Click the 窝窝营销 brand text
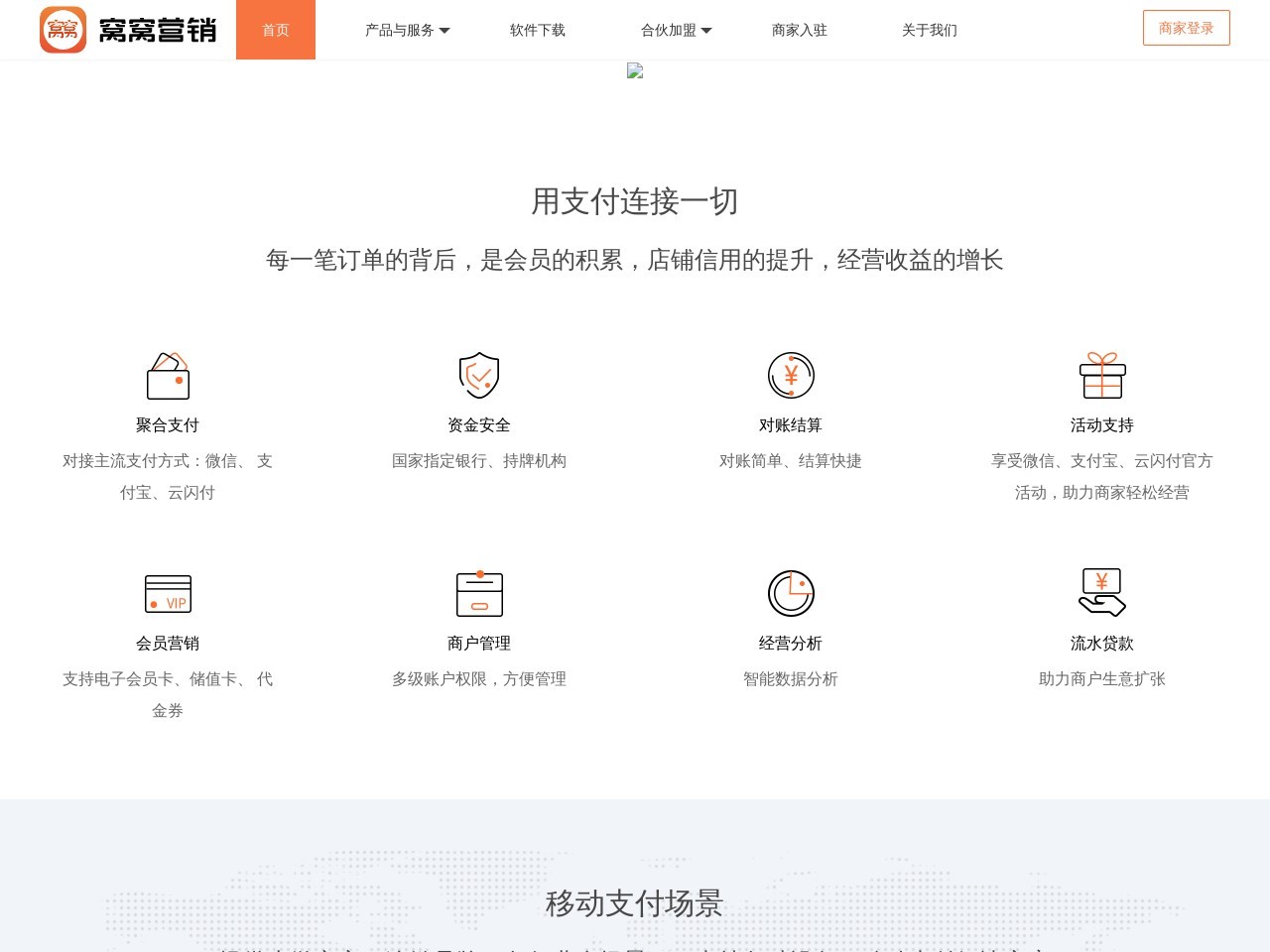 click(x=159, y=28)
